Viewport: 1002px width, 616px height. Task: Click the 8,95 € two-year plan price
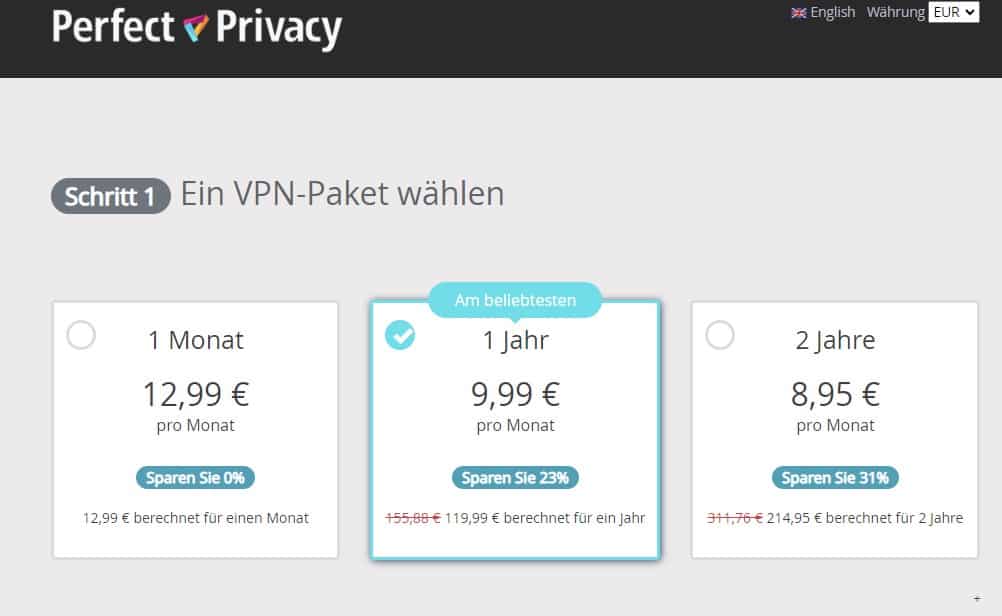835,394
